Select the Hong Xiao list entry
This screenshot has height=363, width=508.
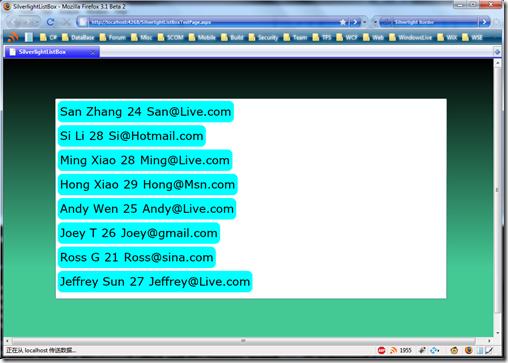click(148, 184)
